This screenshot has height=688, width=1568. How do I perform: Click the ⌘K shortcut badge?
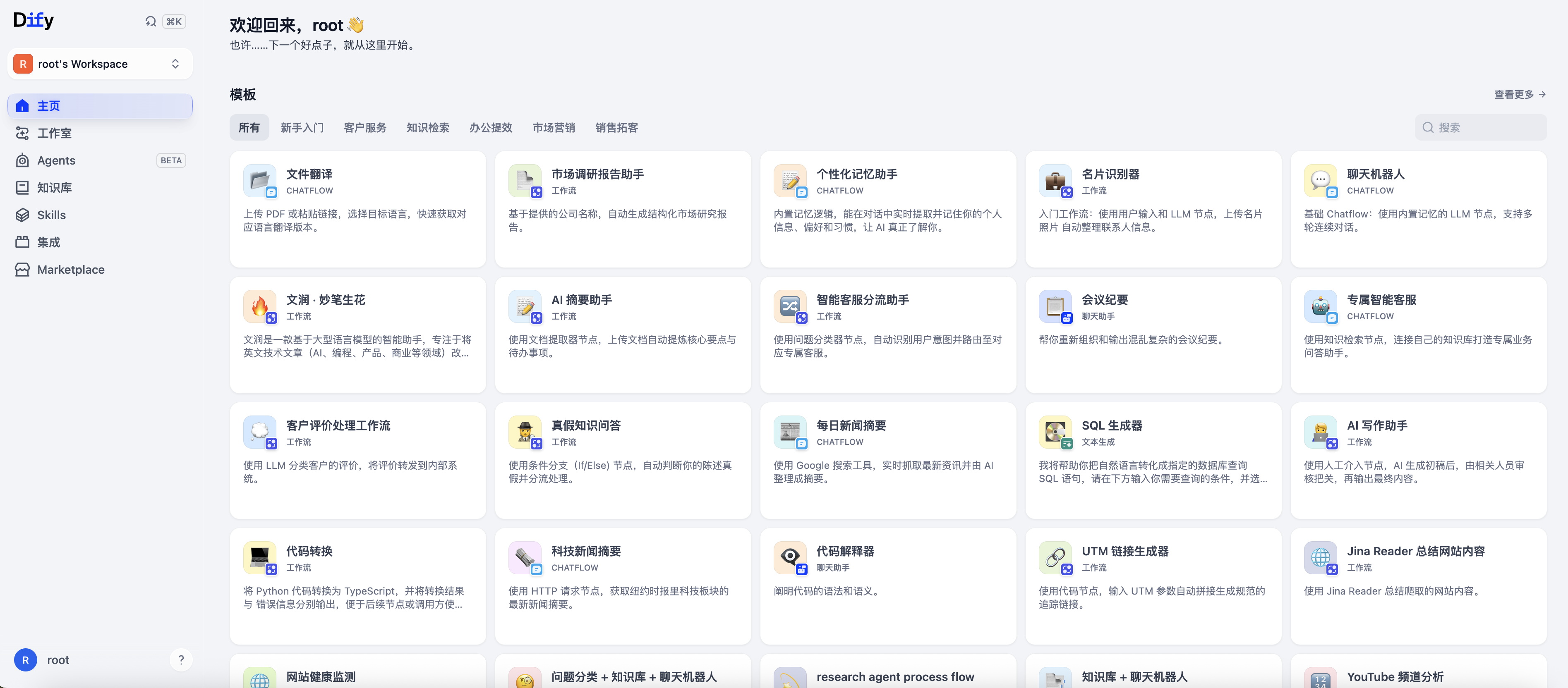173,21
